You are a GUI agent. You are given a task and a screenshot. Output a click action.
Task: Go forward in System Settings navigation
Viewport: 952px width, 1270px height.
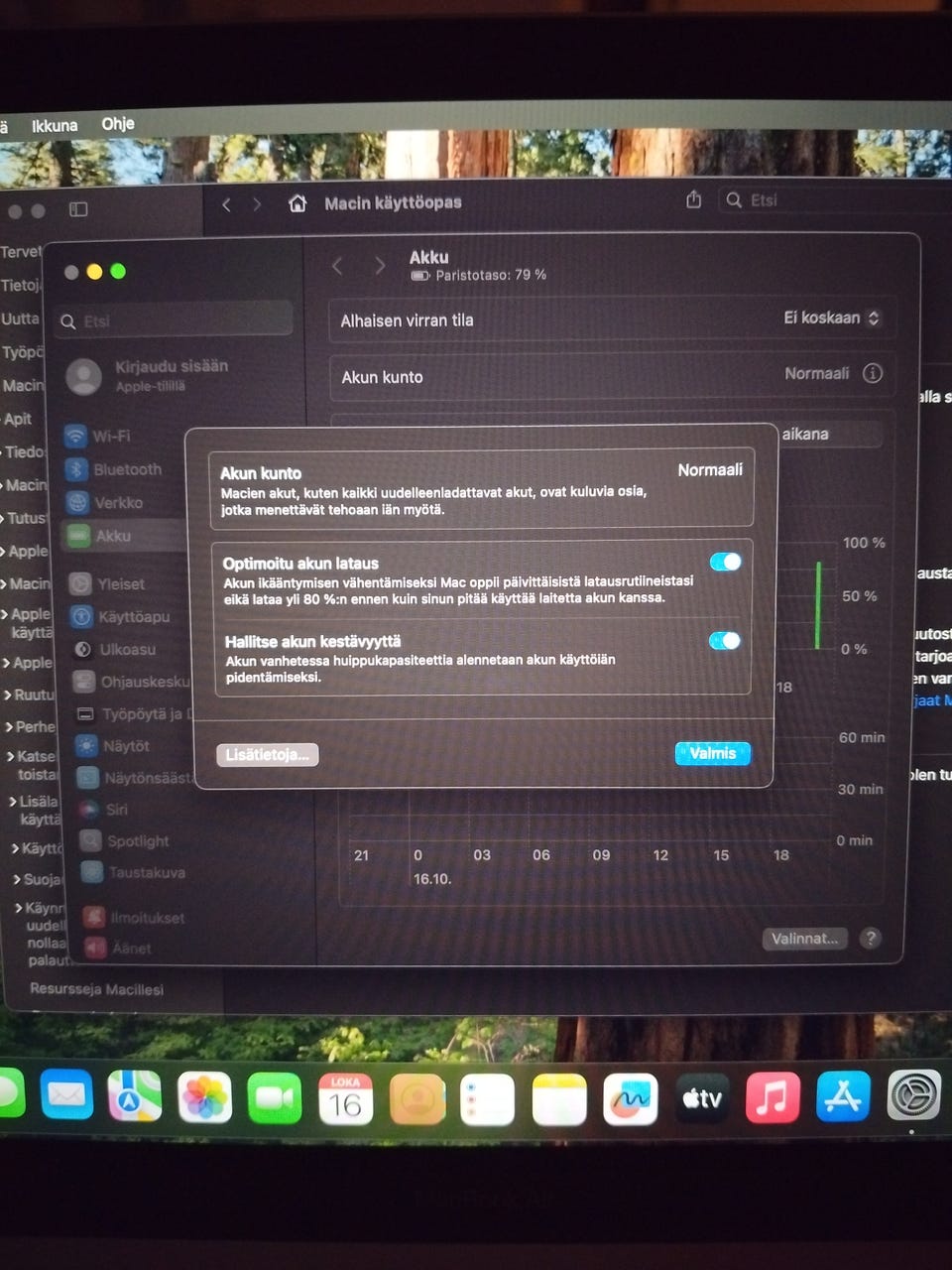click(x=380, y=266)
